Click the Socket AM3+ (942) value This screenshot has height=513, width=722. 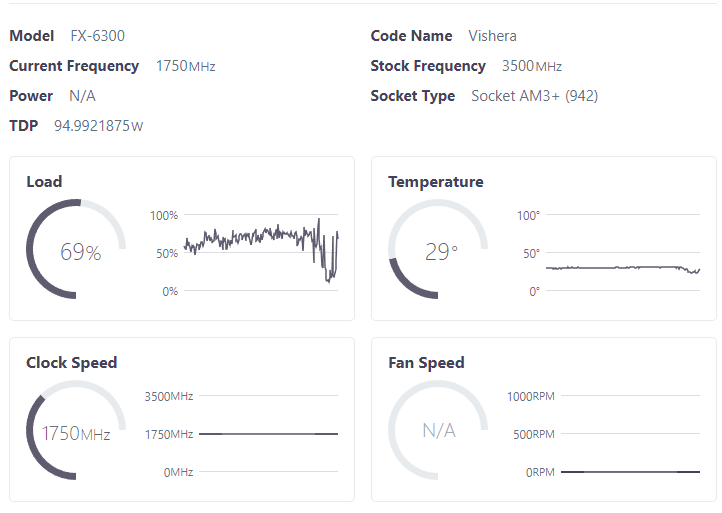click(x=534, y=96)
